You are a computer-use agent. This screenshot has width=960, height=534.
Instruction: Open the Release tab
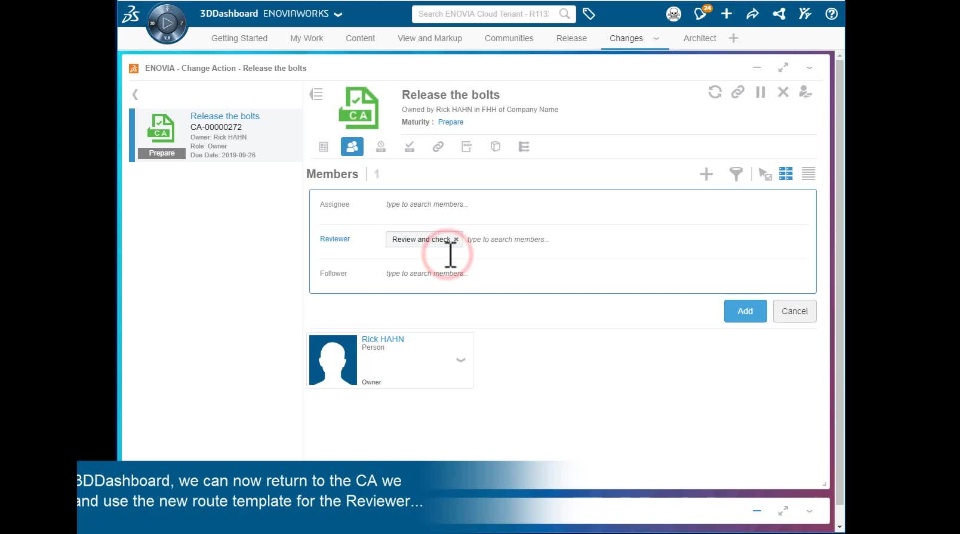click(571, 38)
